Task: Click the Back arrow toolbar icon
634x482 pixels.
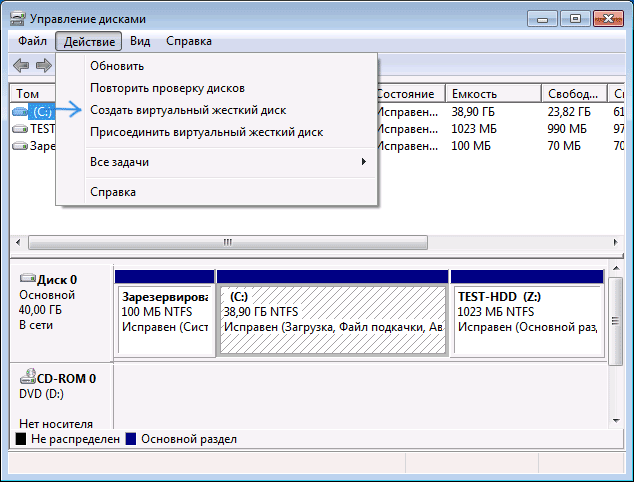Action: (20, 65)
